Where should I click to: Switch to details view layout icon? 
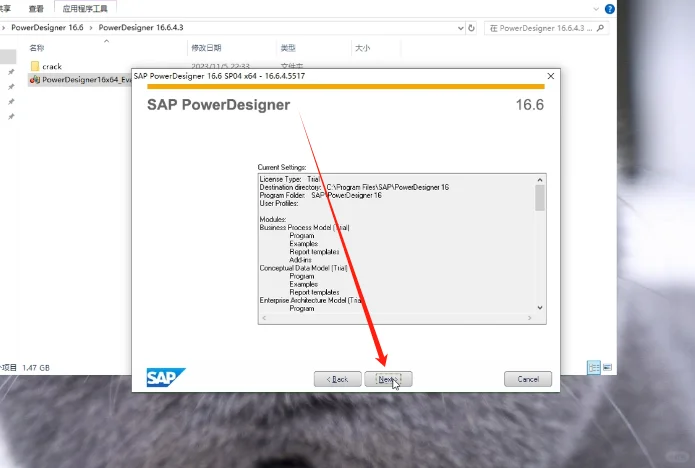tap(593, 367)
